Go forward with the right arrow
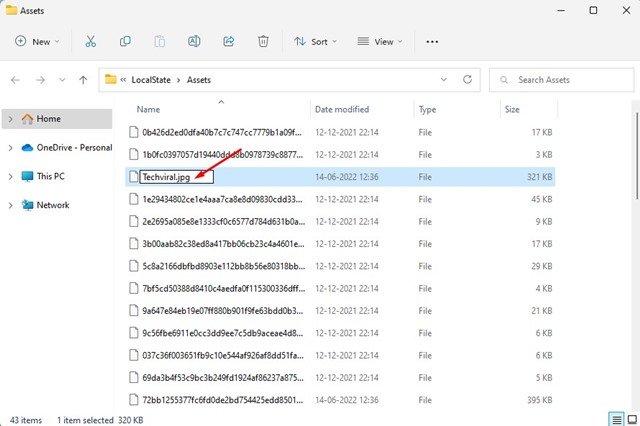Viewport: 640px width, 426px height. point(40,80)
